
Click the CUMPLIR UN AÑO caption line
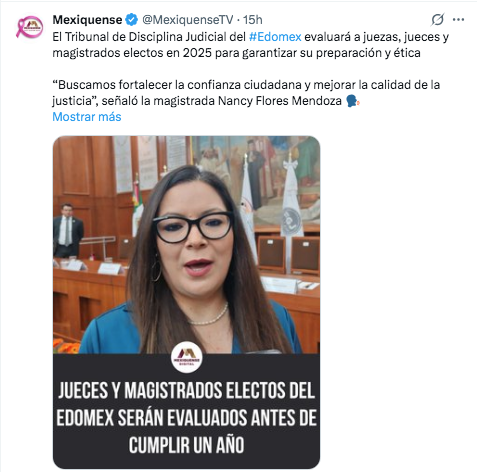(x=186, y=445)
